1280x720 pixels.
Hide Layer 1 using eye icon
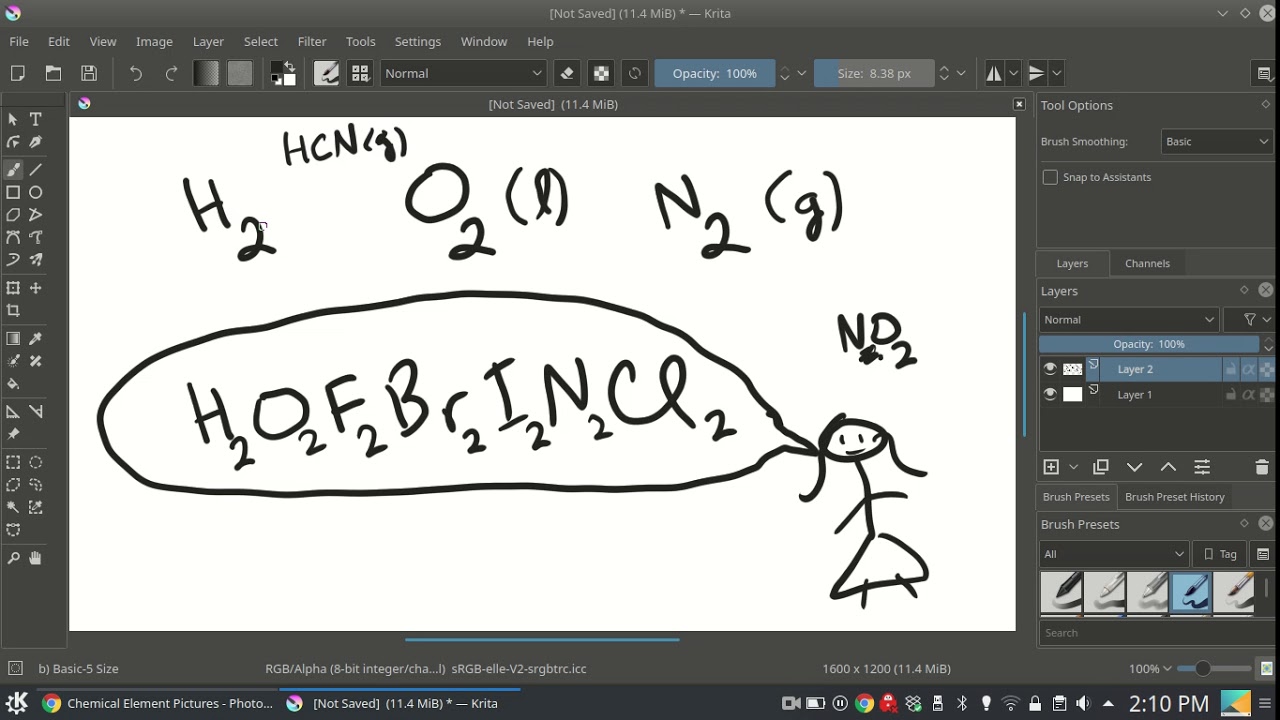point(1050,395)
